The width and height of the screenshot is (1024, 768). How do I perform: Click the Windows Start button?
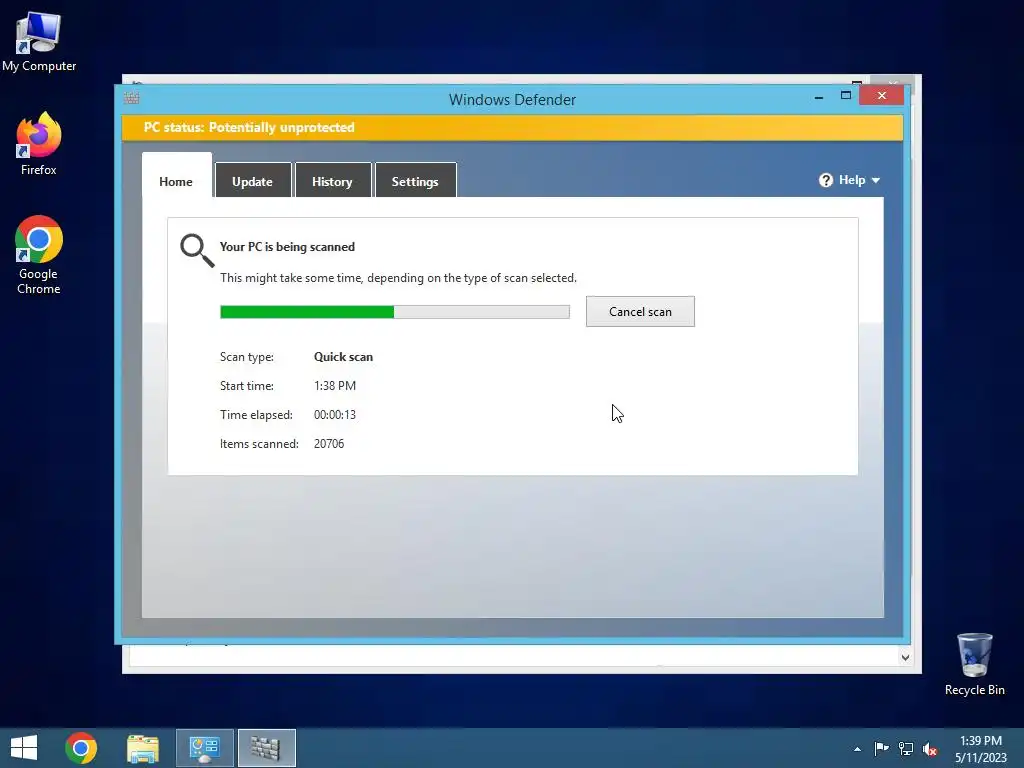24,748
